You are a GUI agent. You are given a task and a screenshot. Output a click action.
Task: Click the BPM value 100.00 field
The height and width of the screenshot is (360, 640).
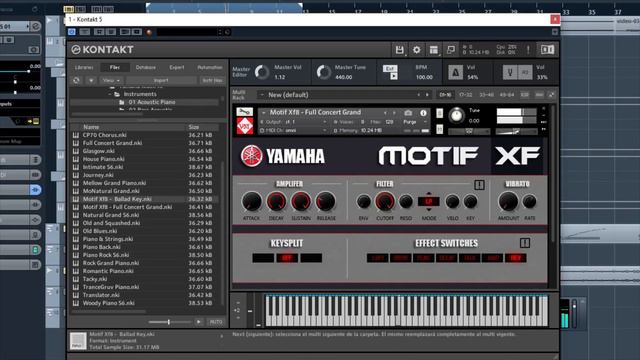coord(424,77)
